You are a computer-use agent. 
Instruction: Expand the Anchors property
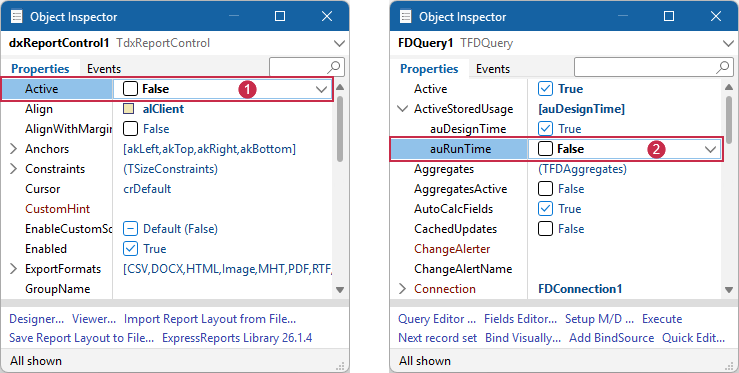point(14,149)
